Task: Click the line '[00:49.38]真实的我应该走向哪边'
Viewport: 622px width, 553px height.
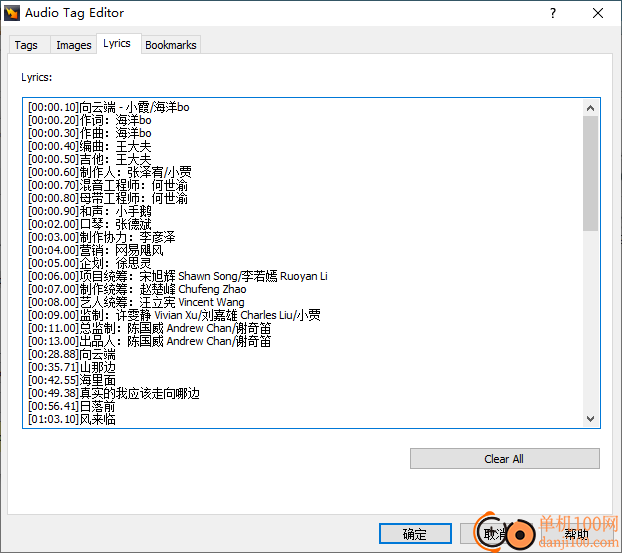Action: pyautogui.click(x=114, y=394)
